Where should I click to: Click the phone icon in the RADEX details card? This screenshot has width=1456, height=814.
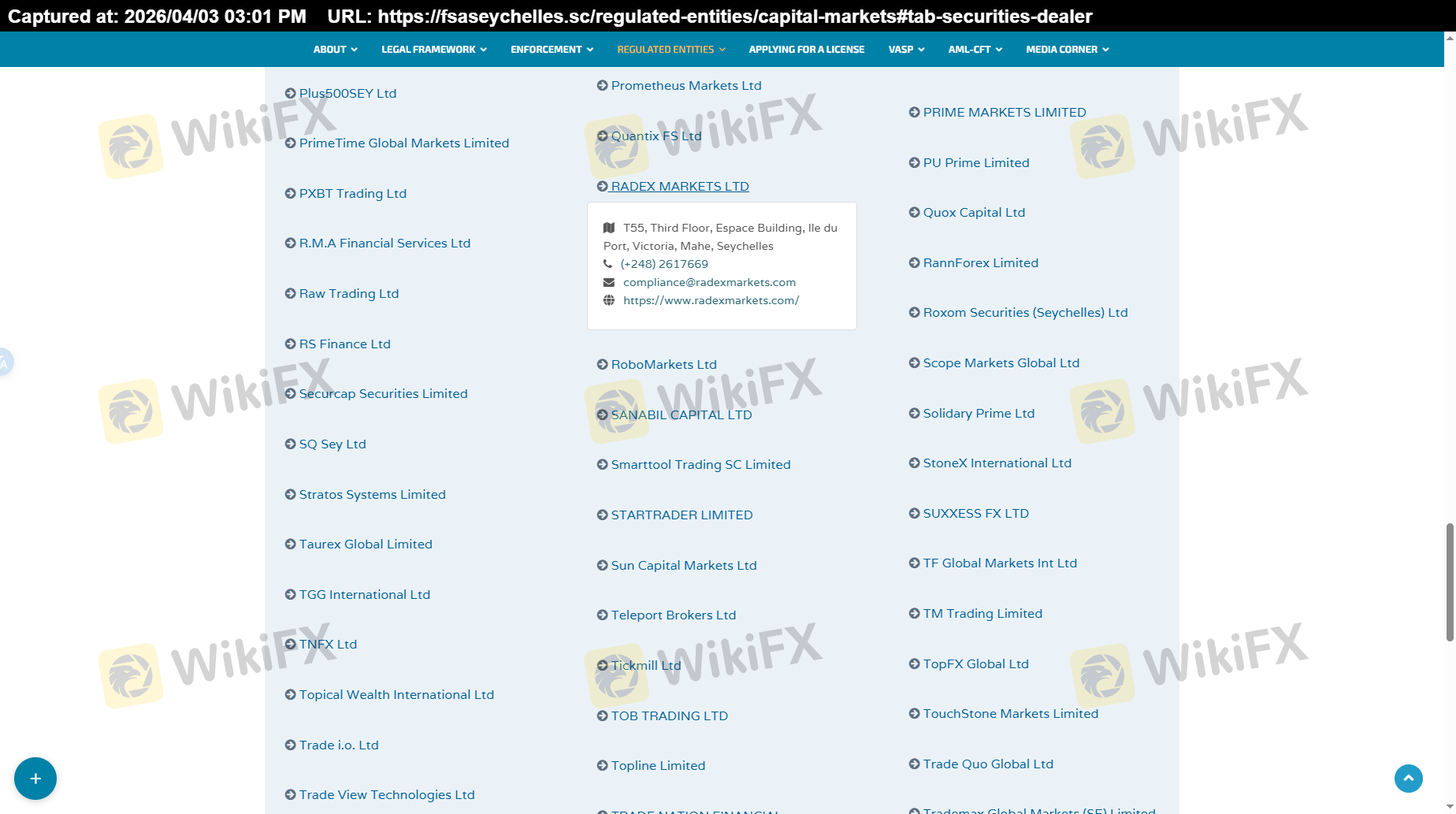[x=607, y=264]
